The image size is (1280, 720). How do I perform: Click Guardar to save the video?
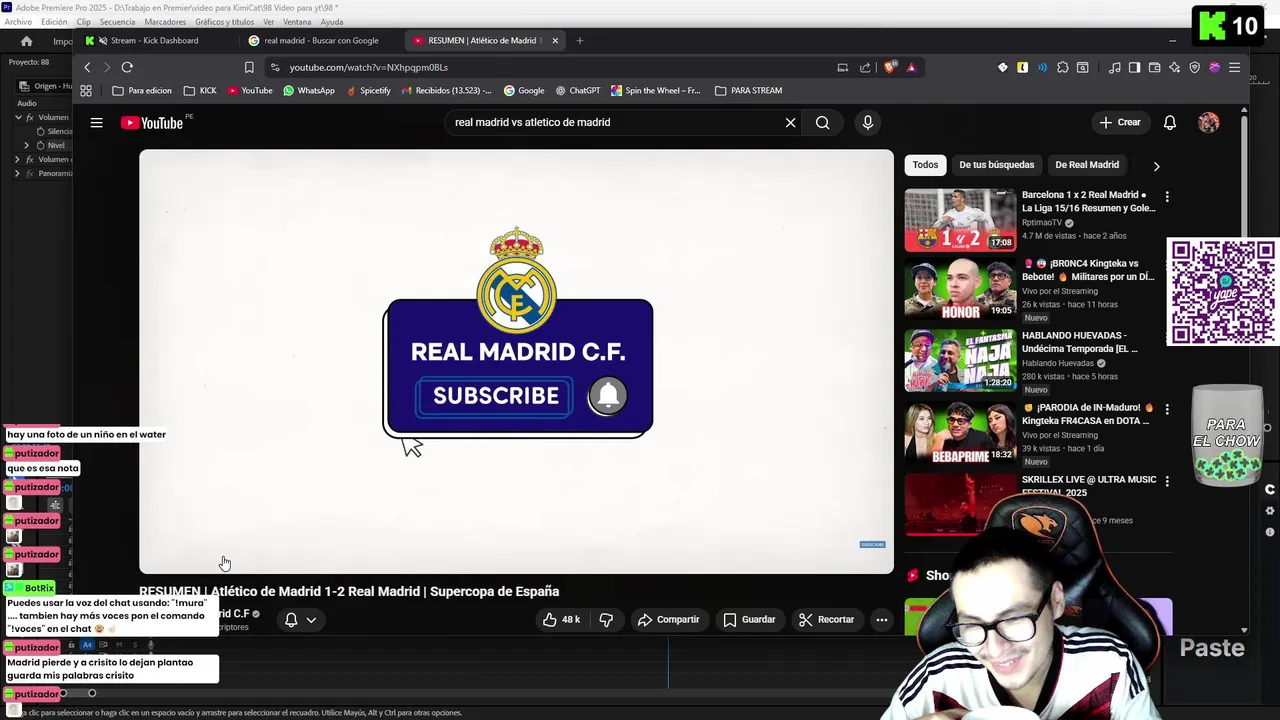tap(749, 619)
